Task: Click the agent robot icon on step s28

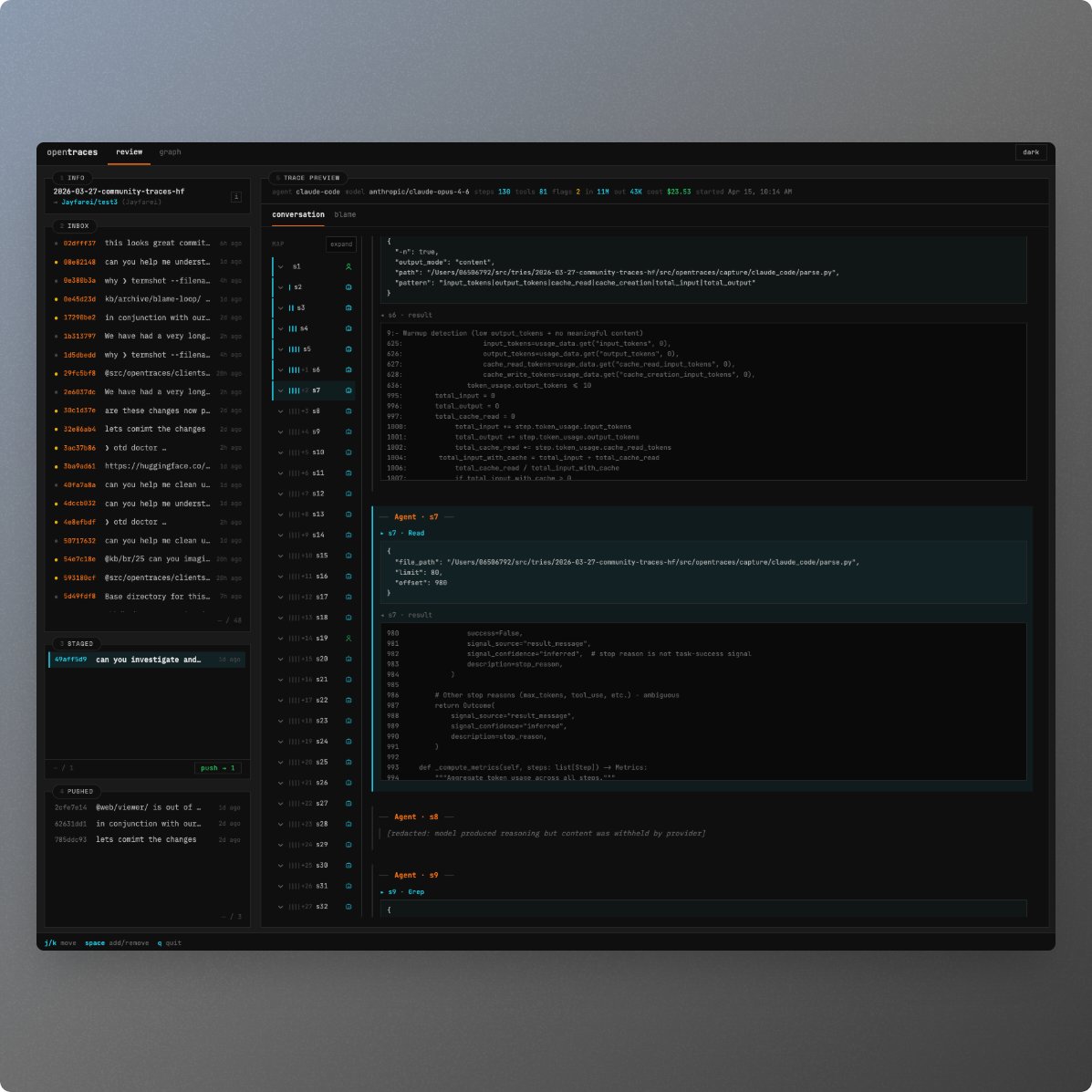Action: [348, 824]
